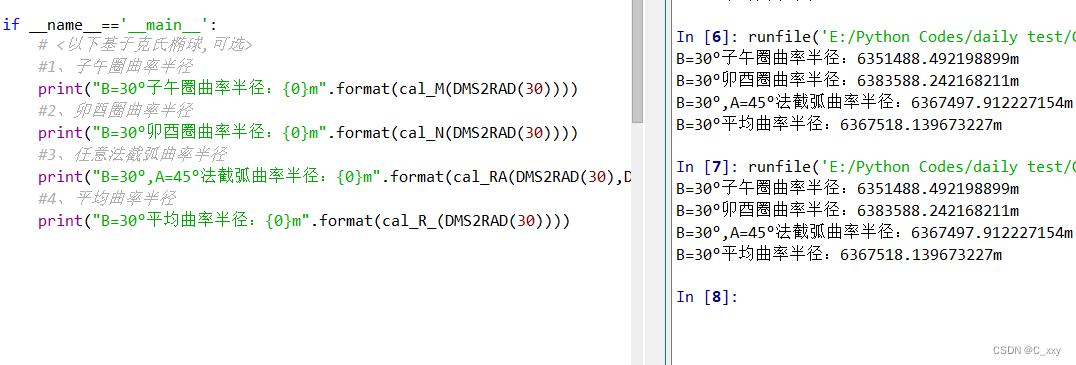This screenshot has width=1076, height=365.
Task: Click the if __name__=='__main__' line
Action: (x=110, y=25)
